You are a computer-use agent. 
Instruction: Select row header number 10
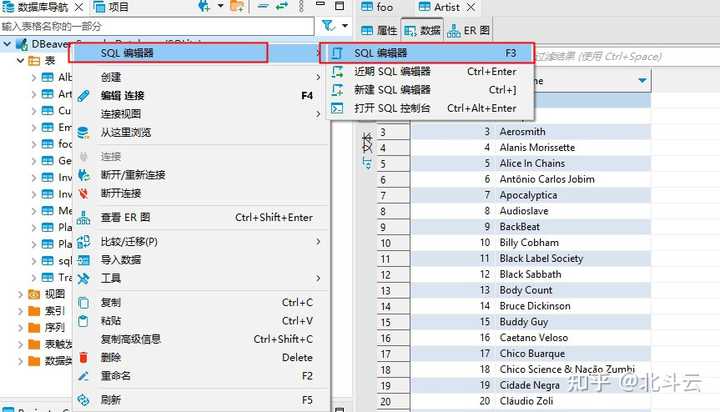point(393,243)
